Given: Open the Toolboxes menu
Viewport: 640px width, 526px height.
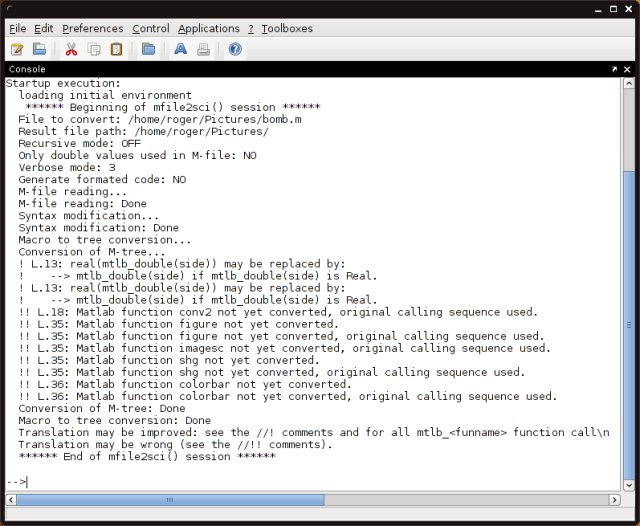Looking at the screenshot, I should [287, 29].
